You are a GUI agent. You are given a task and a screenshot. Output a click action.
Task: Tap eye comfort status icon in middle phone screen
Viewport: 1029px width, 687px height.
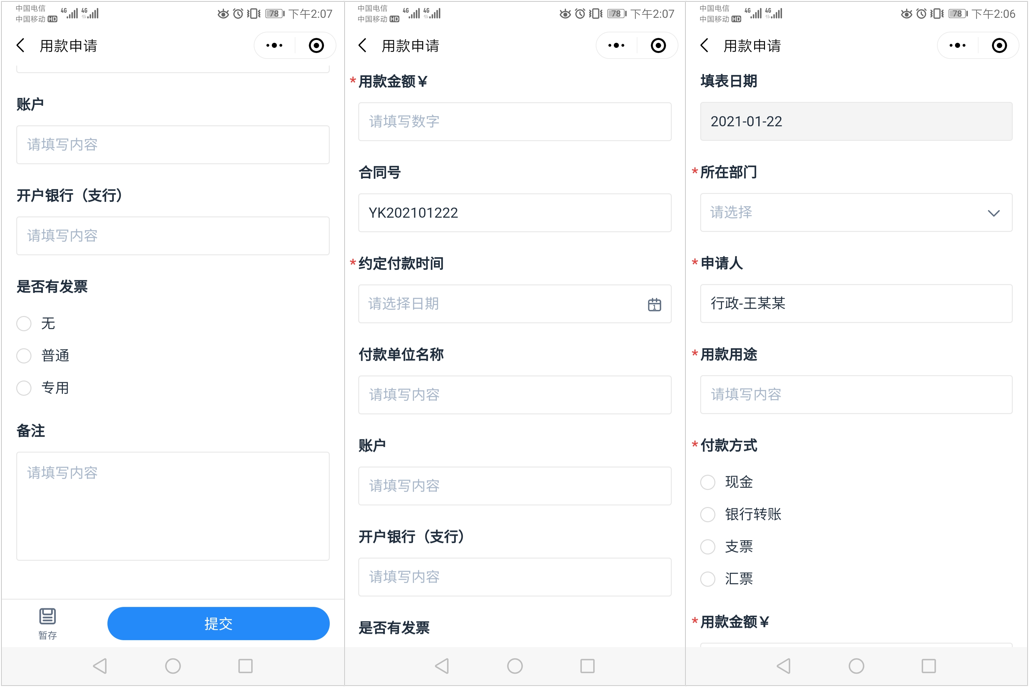pos(565,14)
